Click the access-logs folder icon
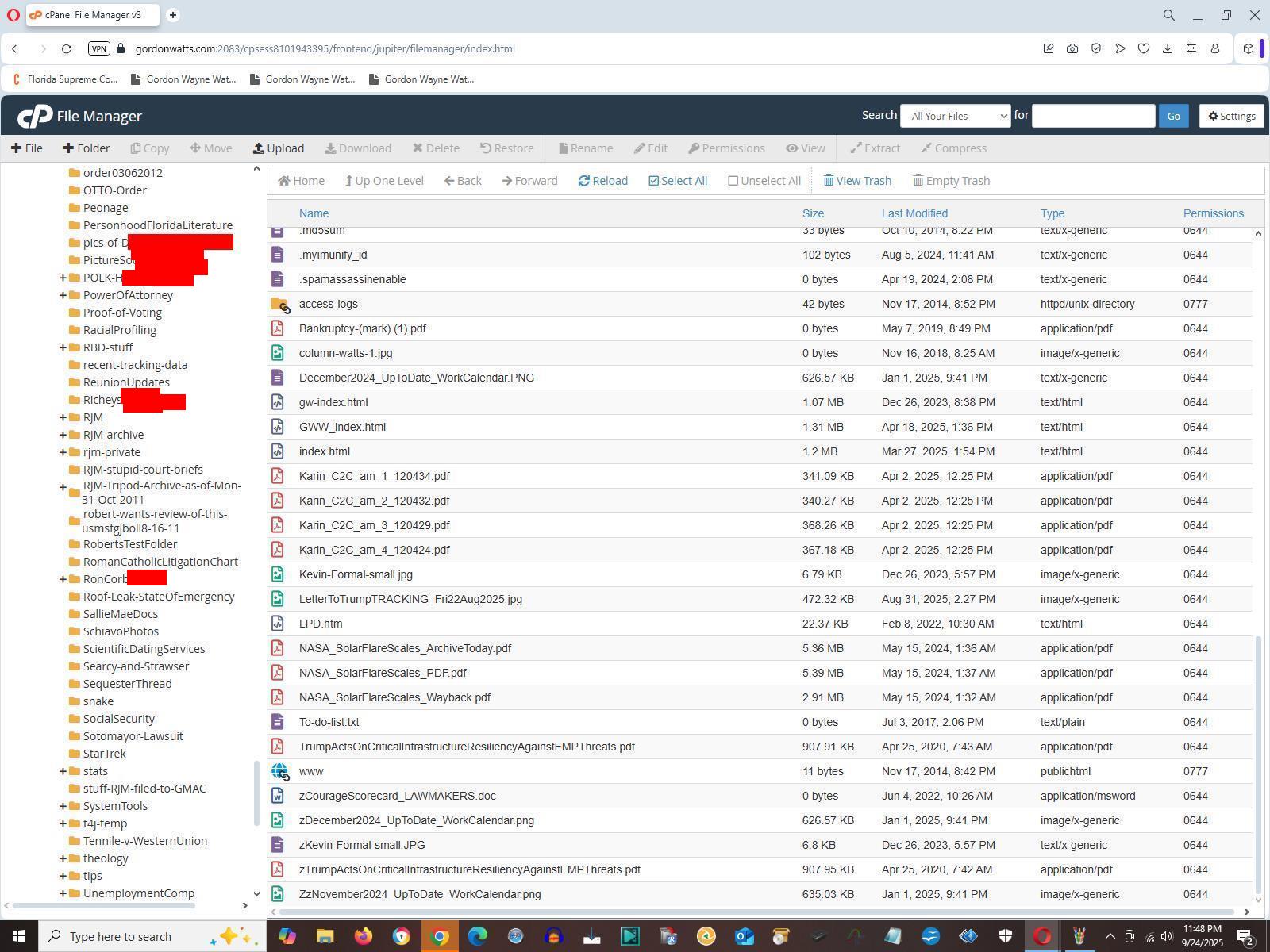Screen dimensions: 1270x952 tap(279, 304)
